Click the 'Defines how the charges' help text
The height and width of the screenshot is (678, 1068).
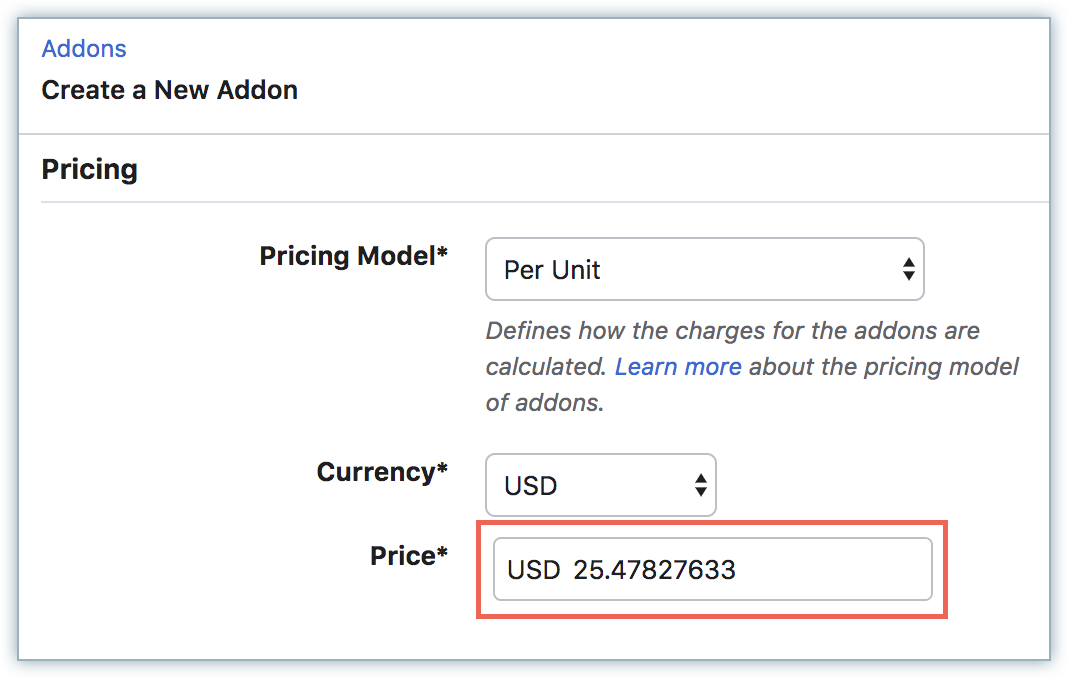(732, 331)
